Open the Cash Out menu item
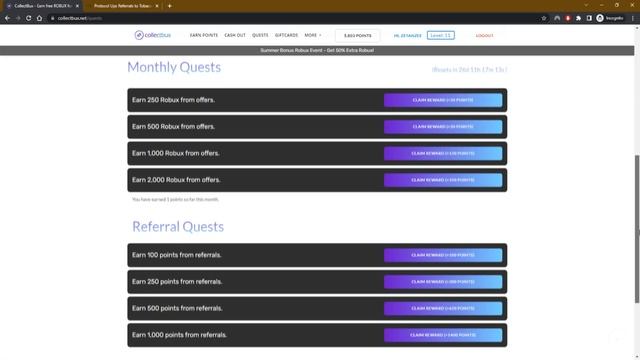The image size is (640, 360). [235, 36]
